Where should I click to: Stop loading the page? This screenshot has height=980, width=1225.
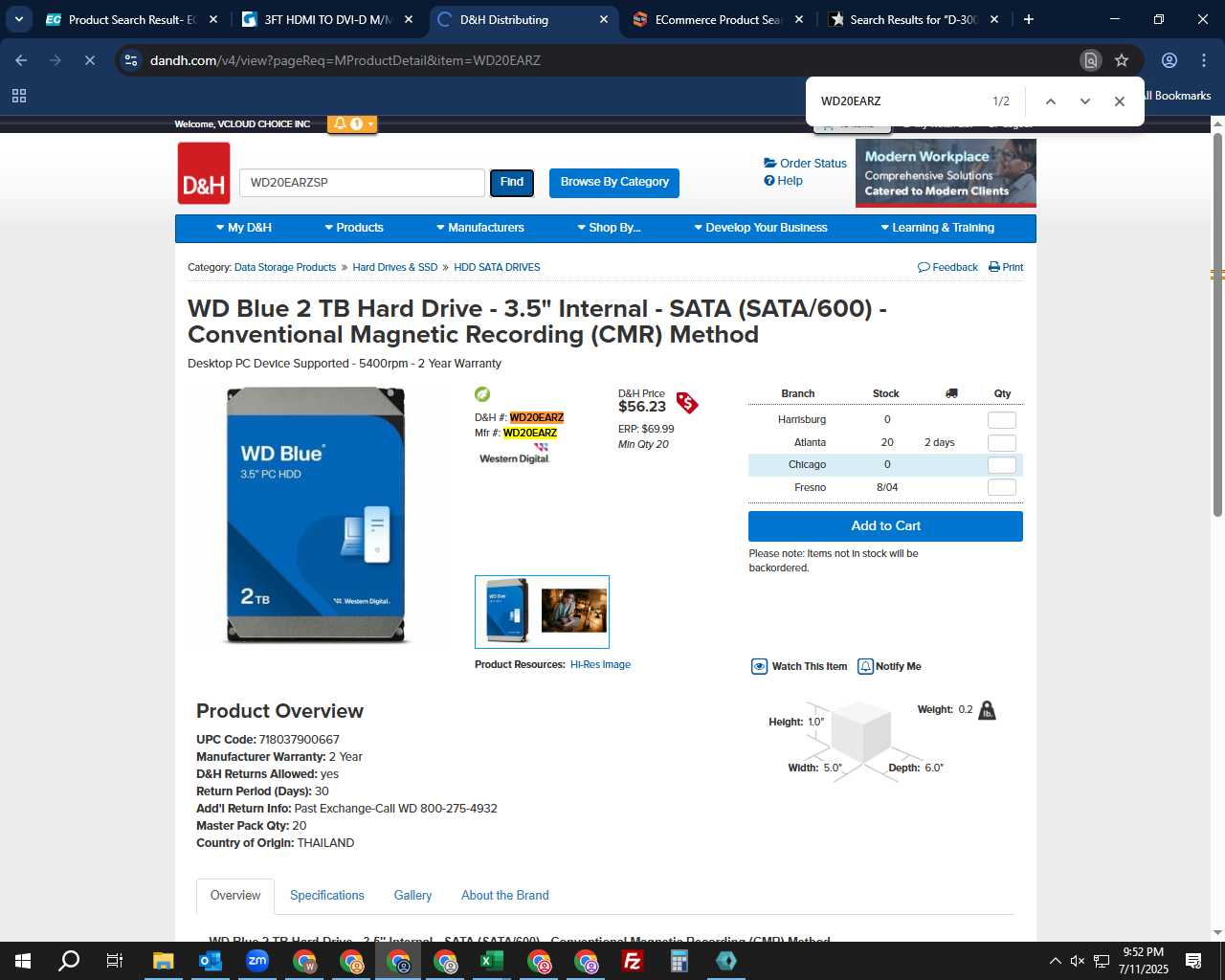[89, 60]
